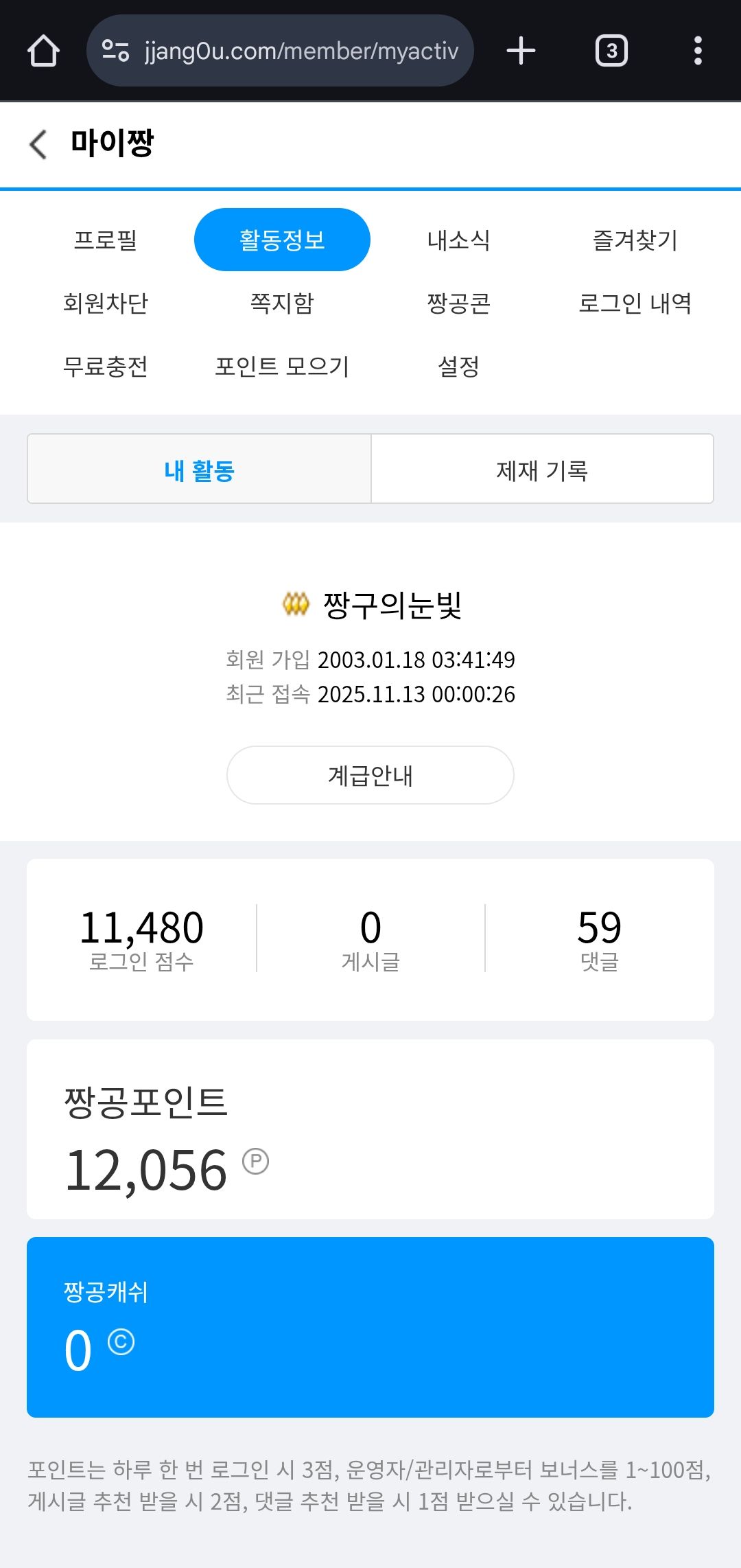
Task: Select the 제재 기록 tab
Action: (x=542, y=470)
